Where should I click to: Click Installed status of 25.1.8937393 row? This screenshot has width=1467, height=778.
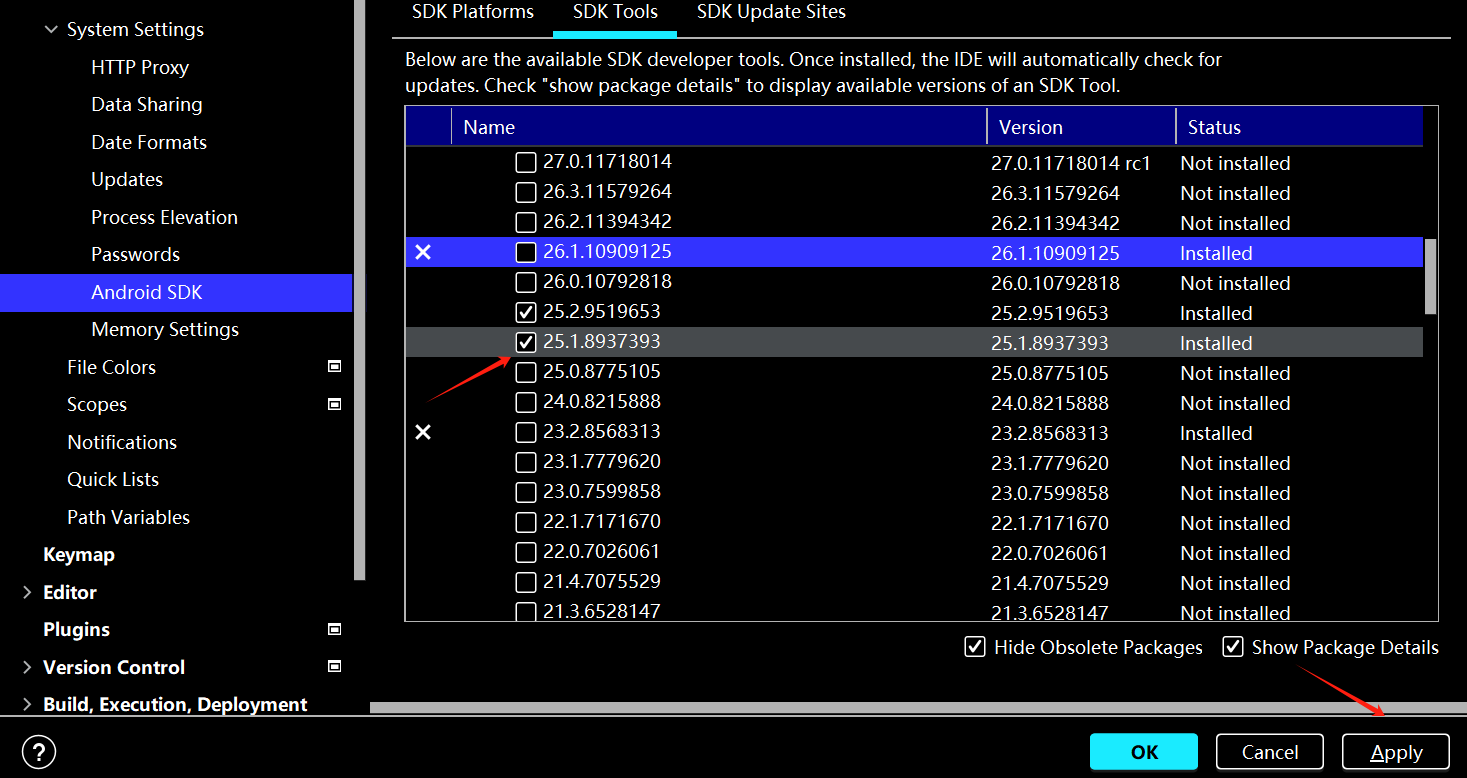[x=1216, y=343]
